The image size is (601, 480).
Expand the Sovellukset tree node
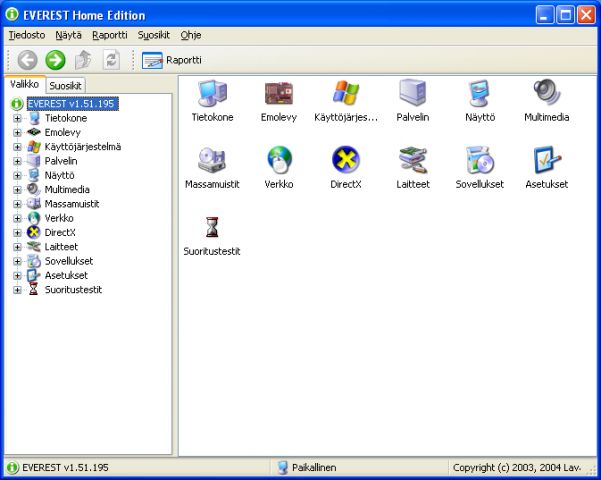[x=17, y=261]
